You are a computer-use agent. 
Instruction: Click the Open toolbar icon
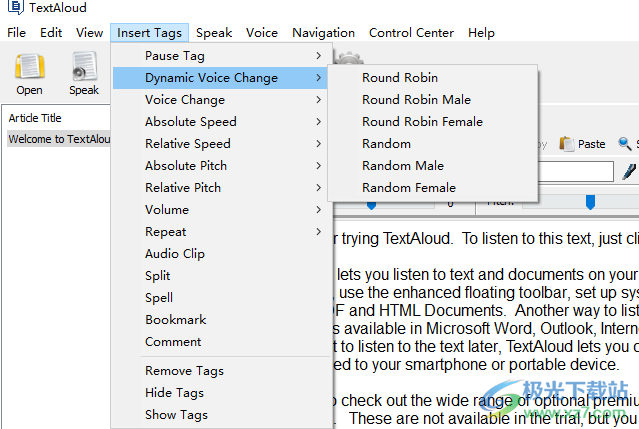click(29, 73)
